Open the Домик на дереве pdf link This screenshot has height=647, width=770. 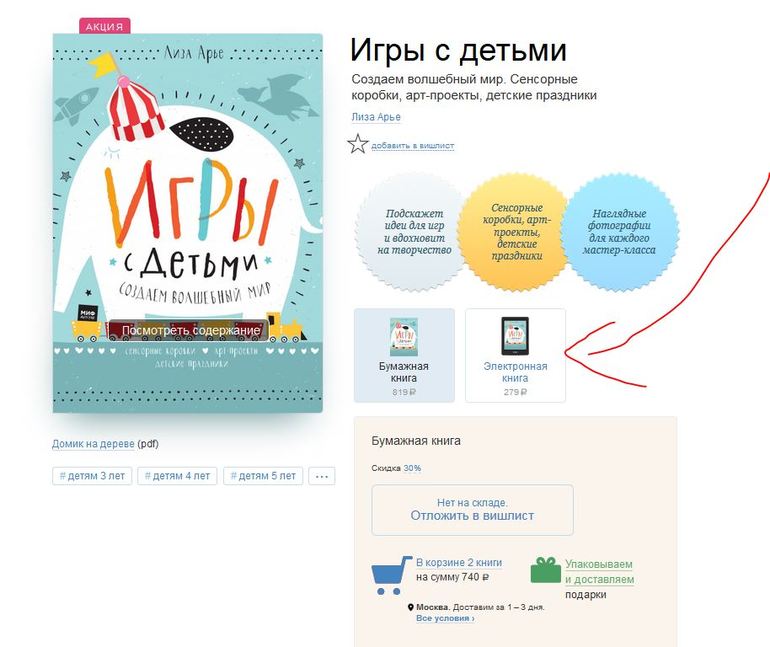pos(93,444)
